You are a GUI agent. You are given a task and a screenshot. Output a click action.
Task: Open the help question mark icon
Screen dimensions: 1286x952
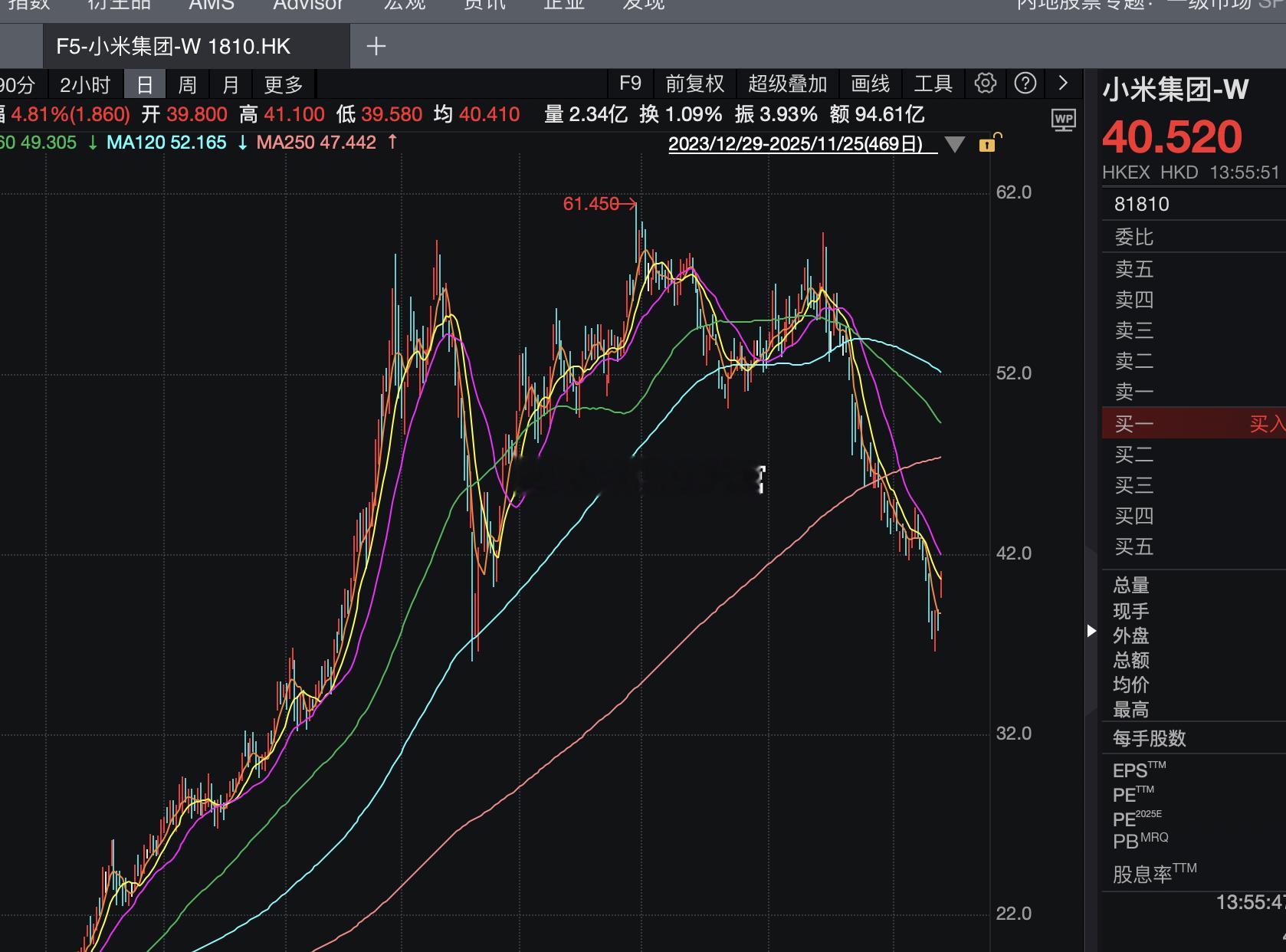[x=1025, y=83]
